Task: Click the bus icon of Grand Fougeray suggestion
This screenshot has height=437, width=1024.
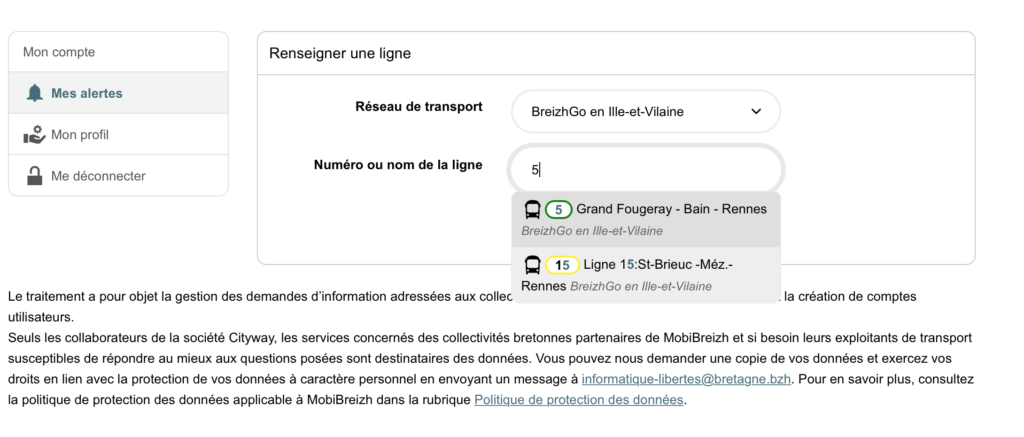Action: click(533, 210)
